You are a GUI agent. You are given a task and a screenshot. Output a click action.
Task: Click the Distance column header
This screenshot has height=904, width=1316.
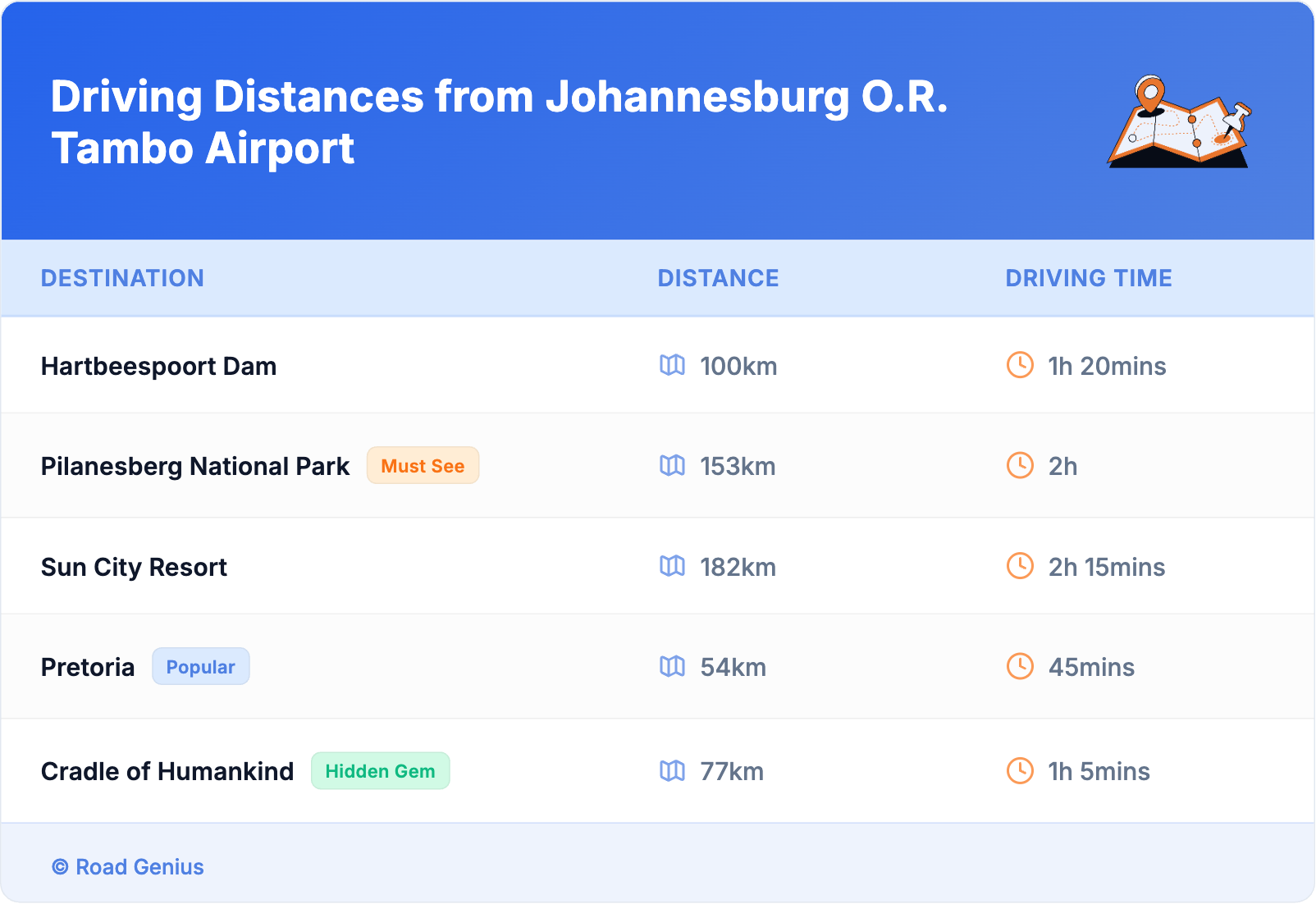(x=718, y=278)
